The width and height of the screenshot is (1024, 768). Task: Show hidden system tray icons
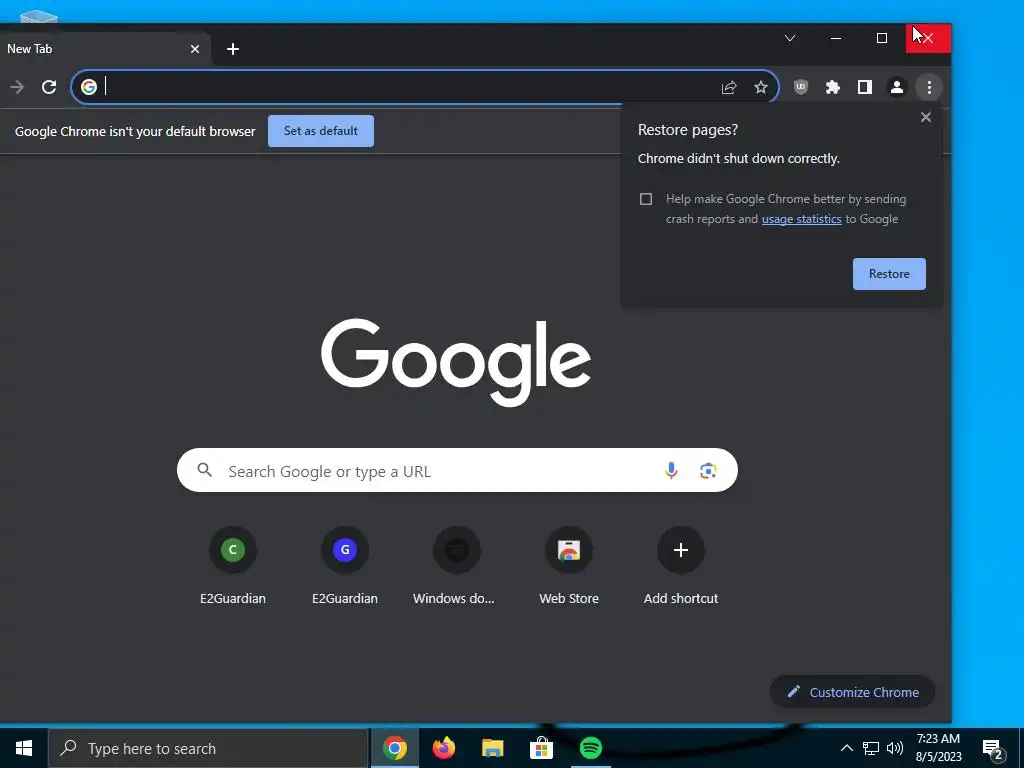click(x=846, y=748)
